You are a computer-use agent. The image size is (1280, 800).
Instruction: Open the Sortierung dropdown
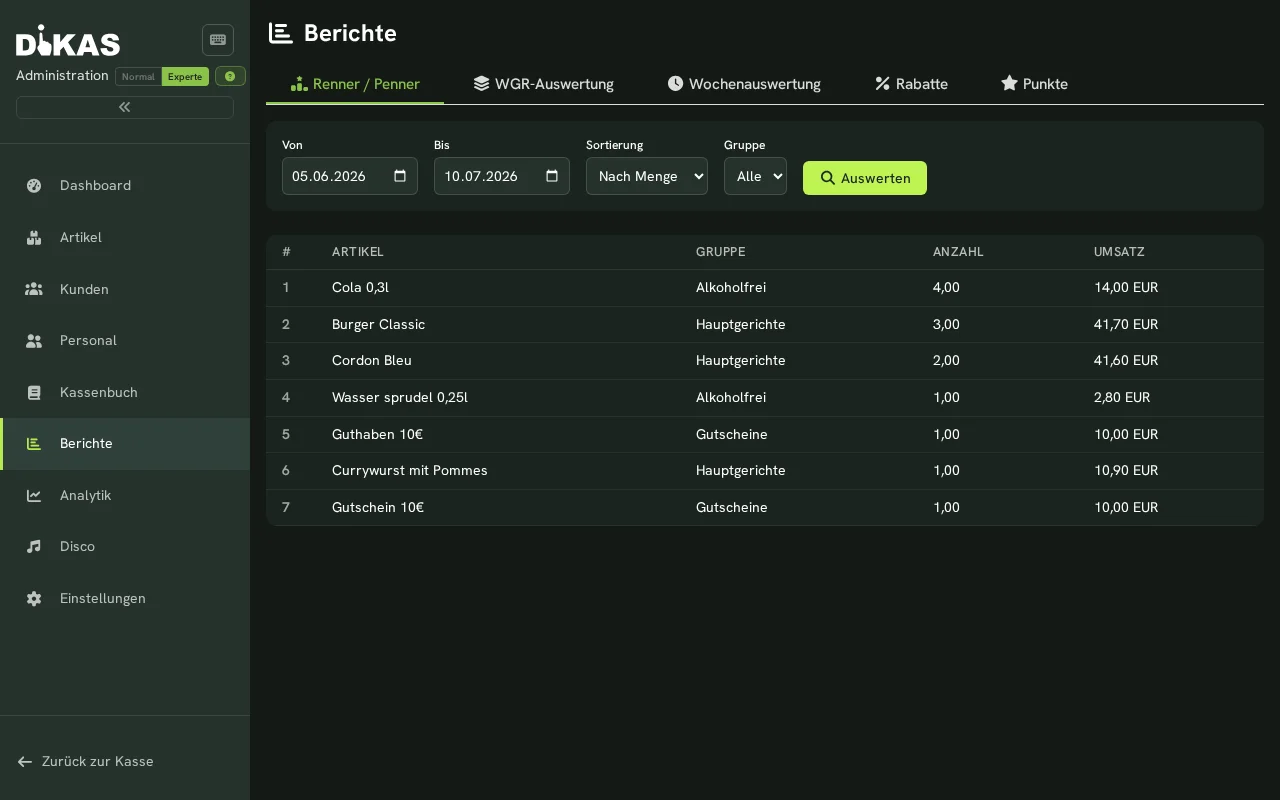[647, 176]
